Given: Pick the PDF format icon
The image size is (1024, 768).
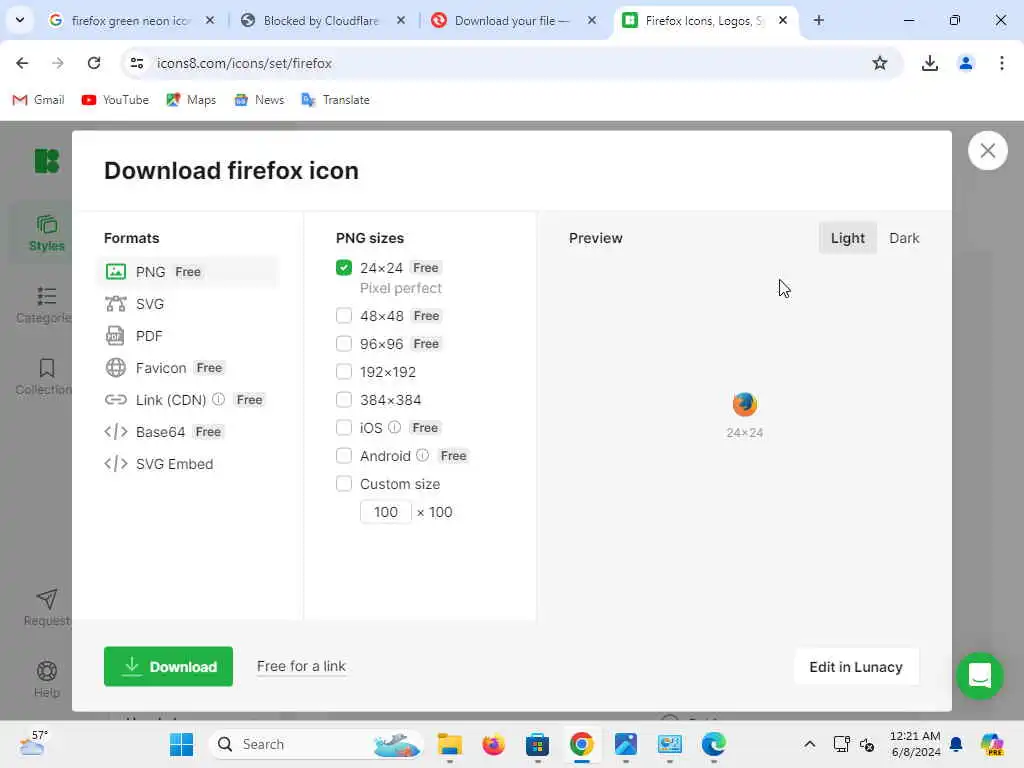Looking at the screenshot, I should 115,336.
